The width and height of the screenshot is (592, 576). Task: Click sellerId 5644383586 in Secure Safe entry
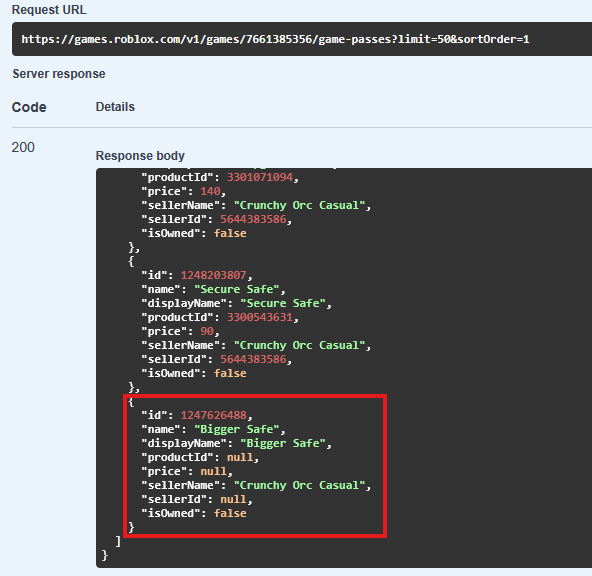(x=253, y=359)
